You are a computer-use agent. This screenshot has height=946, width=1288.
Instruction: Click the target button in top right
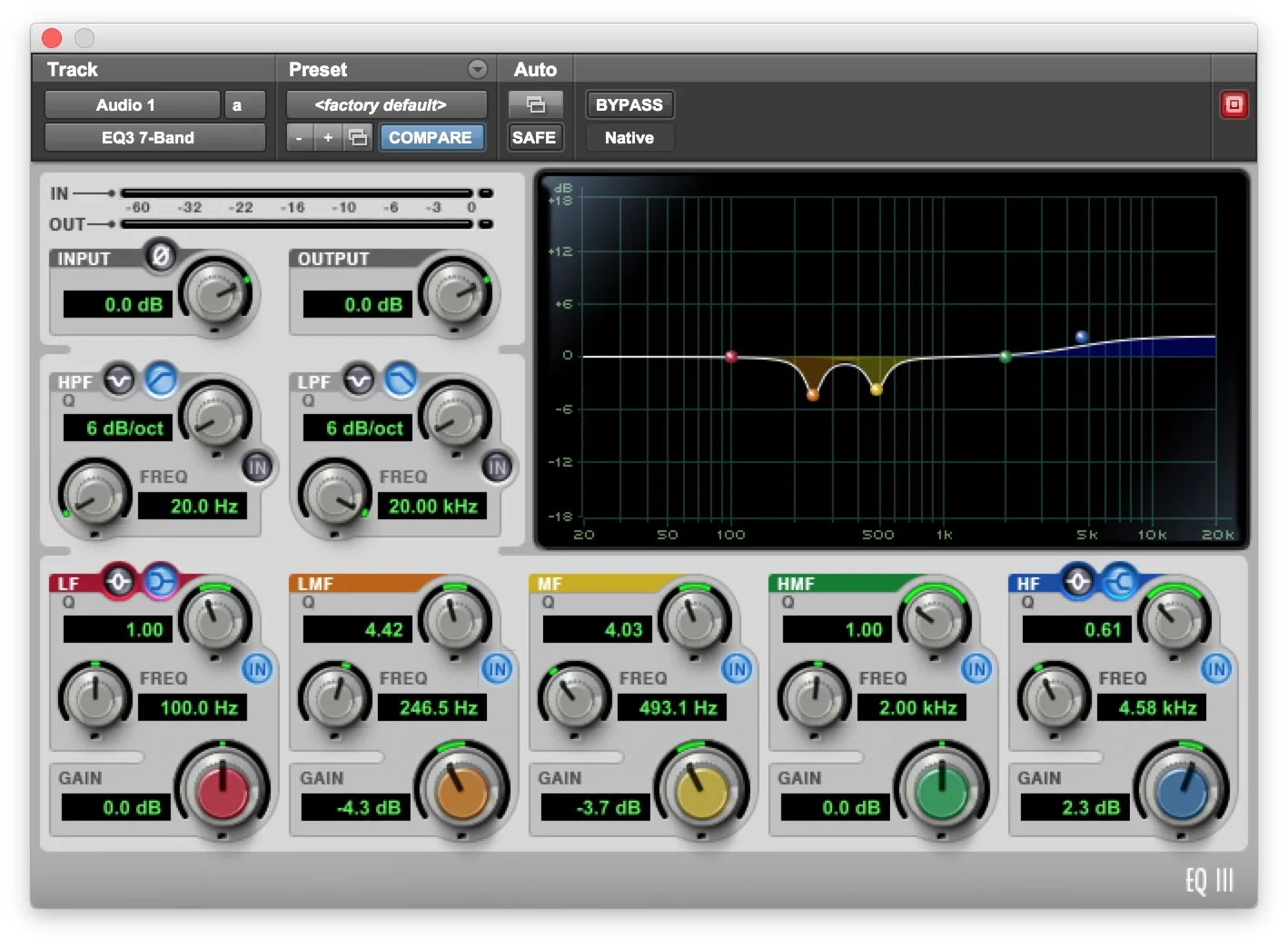pyautogui.click(x=1234, y=104)
